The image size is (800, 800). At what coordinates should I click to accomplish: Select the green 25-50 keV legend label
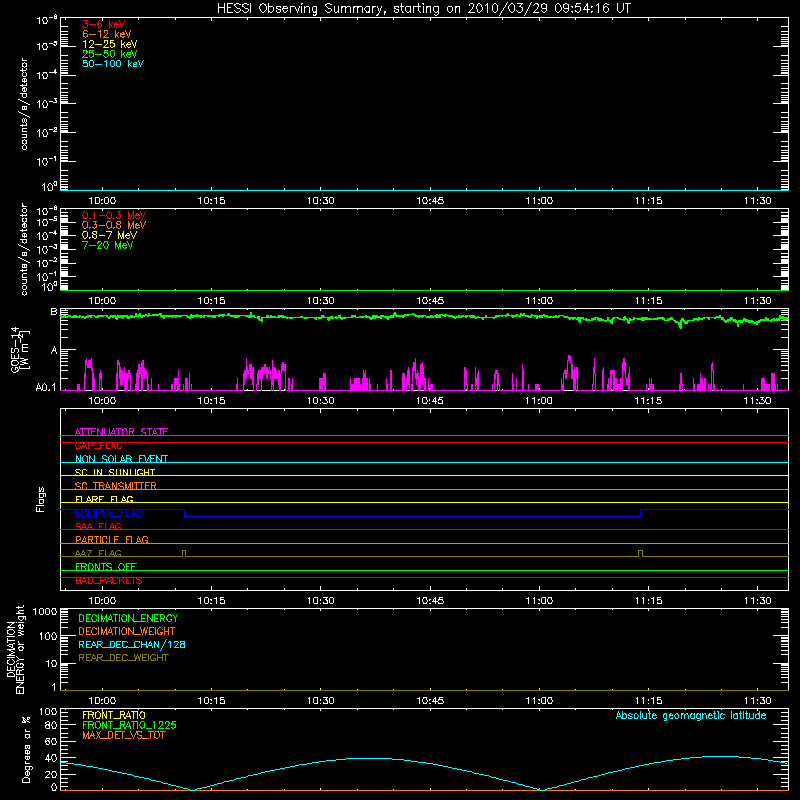pyautogui.click(x=109, y=54)
